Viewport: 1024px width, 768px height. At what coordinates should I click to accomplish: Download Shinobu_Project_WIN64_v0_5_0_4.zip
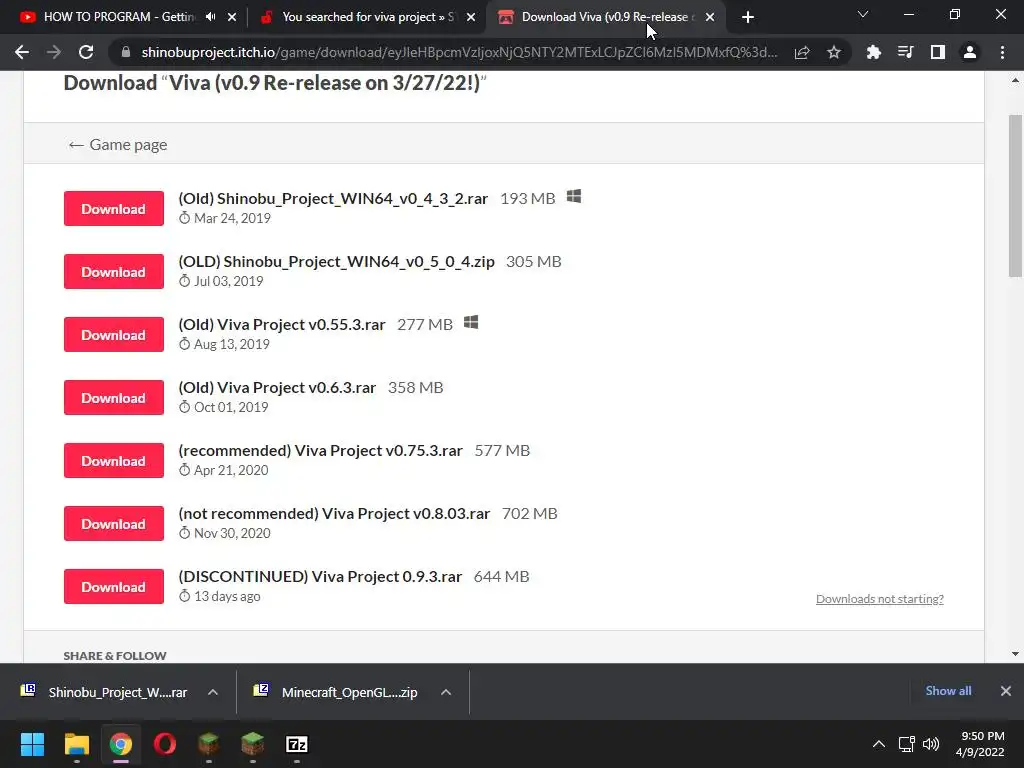pos(114,272)
